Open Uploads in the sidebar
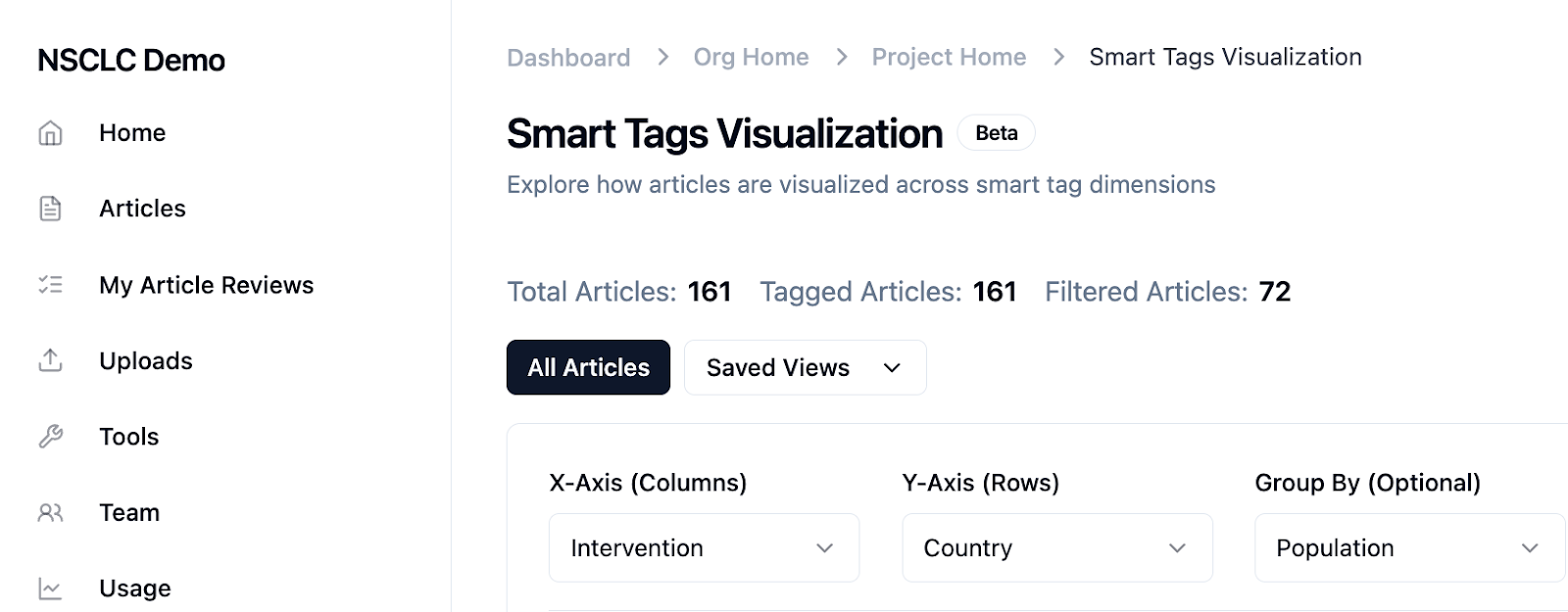Screen dimensions: 1568x612 (145, 361)
